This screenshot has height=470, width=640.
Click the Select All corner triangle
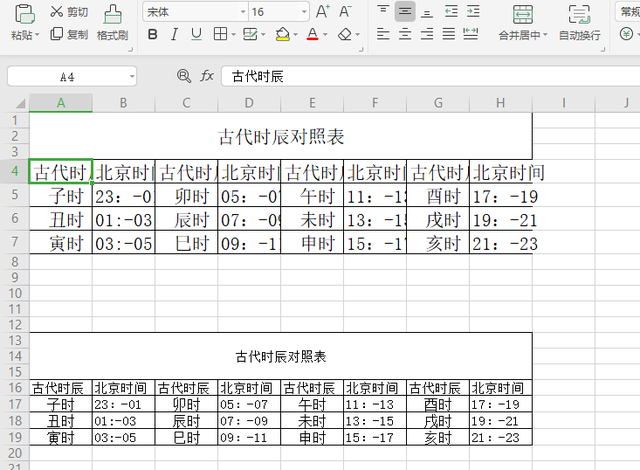point(20,103)
